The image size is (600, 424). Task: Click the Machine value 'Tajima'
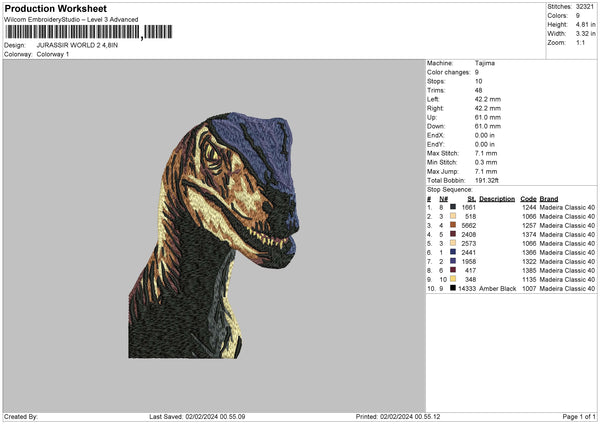click(x=485, y=63)
